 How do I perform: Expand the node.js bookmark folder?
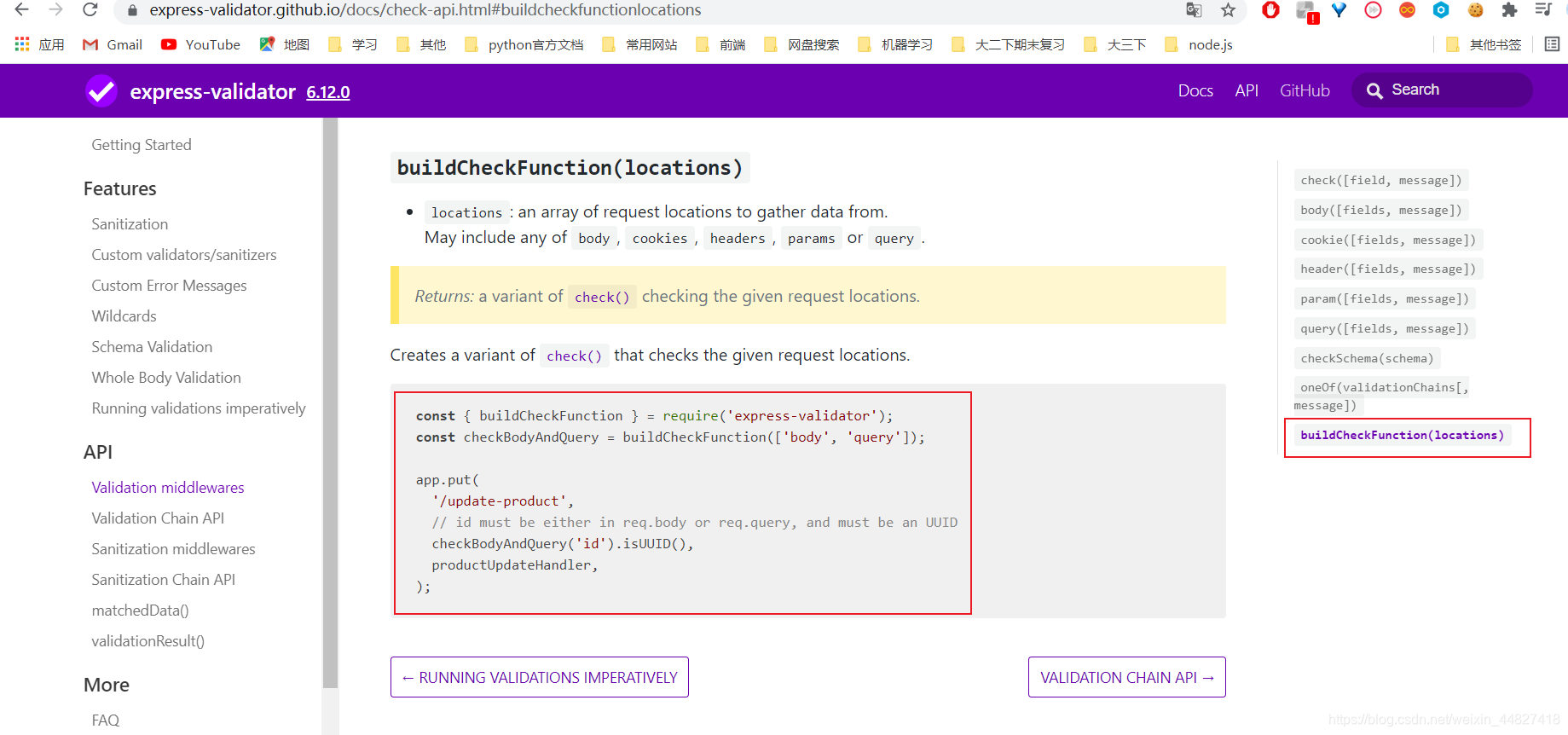(x=1199, y=44)
